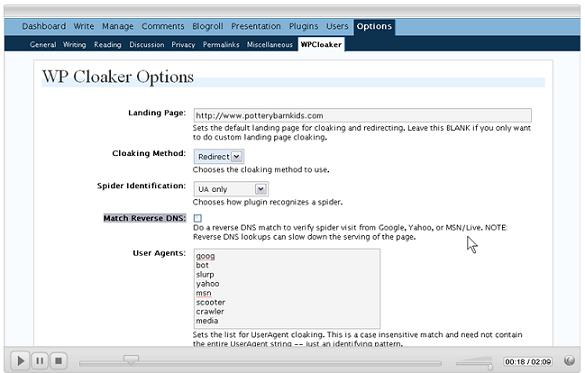The image size is (585, 373).
Task: Click the 'bot' entry in User Agents
Action: 202,265
